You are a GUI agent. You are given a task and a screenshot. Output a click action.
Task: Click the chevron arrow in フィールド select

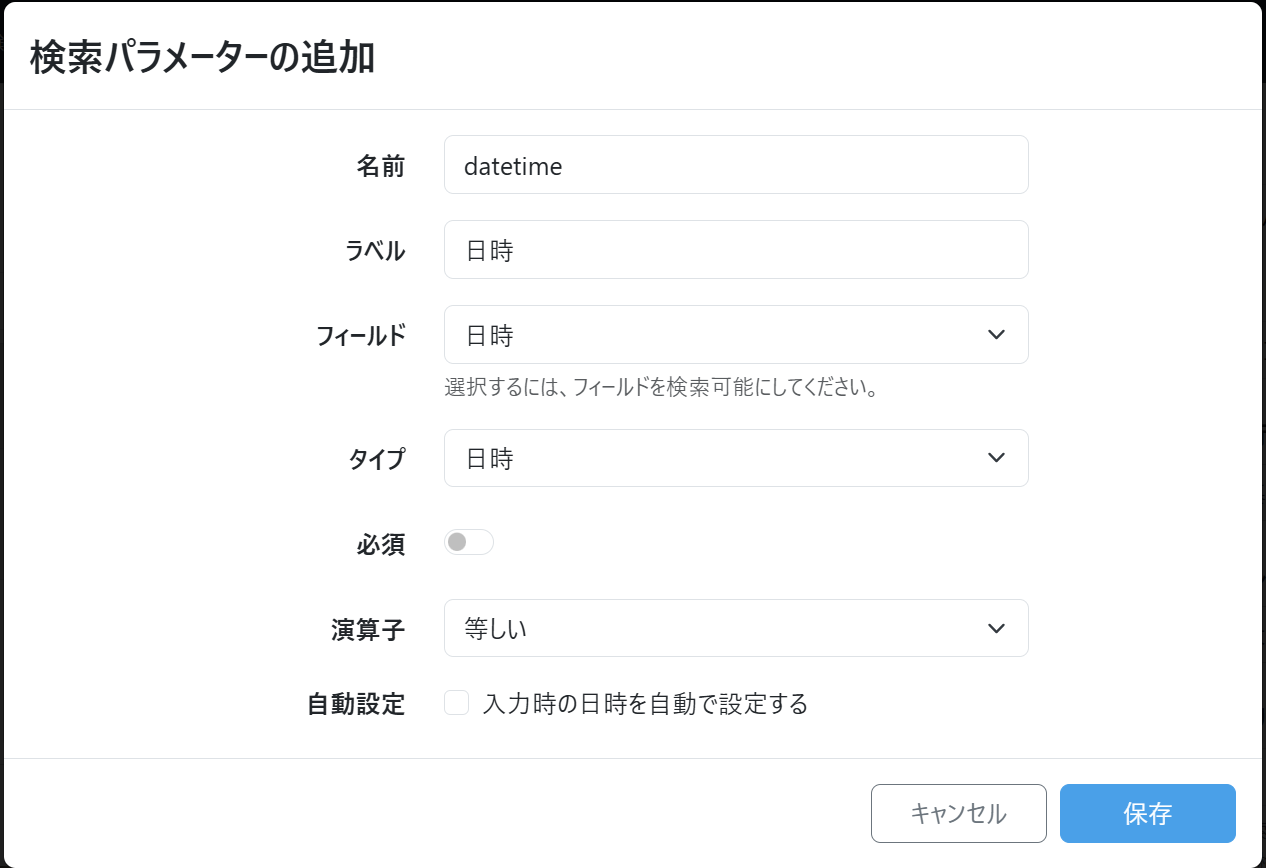point(996,335)
